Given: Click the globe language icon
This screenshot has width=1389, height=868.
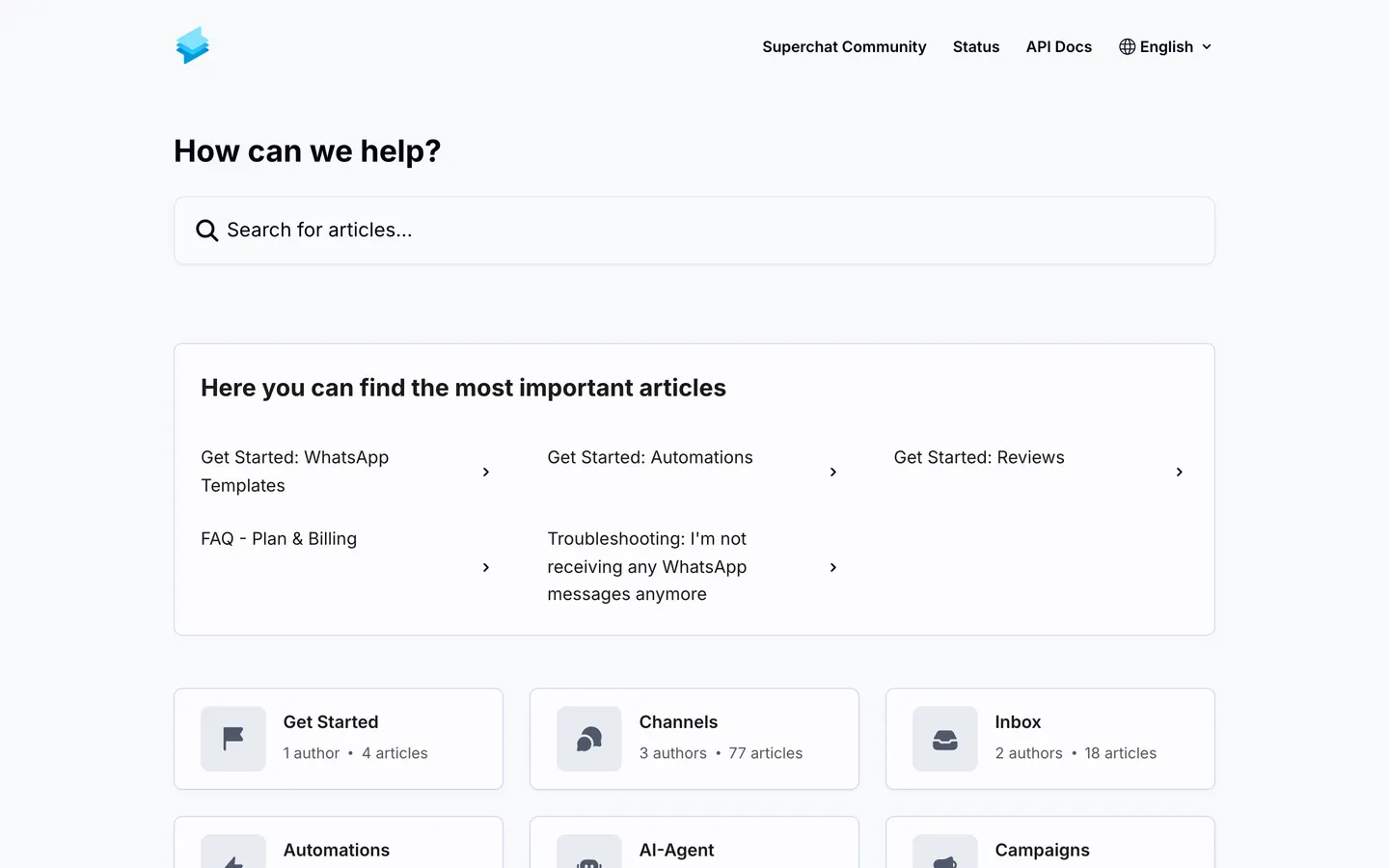Looking at the screenshot, I should tap(1127, 46).
